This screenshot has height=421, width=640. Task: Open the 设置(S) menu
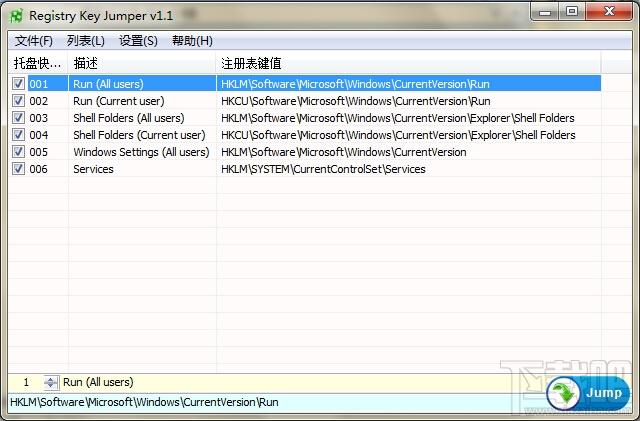click(138, 41)
